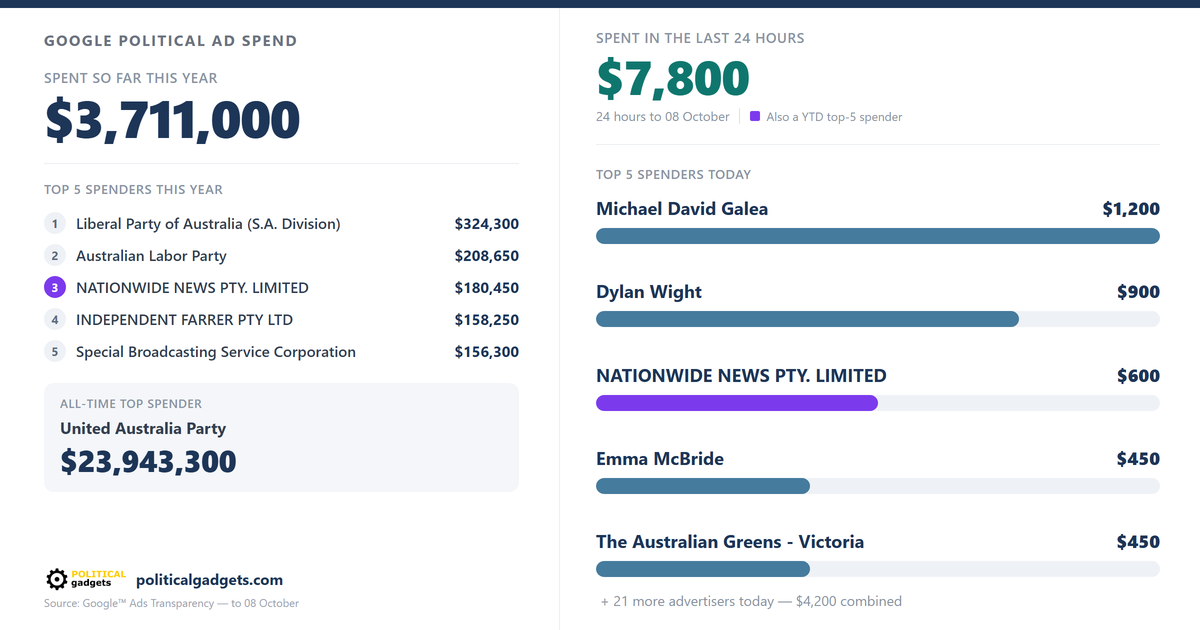Select Emma McBride's $450 amount

[x=1138, y=459]
